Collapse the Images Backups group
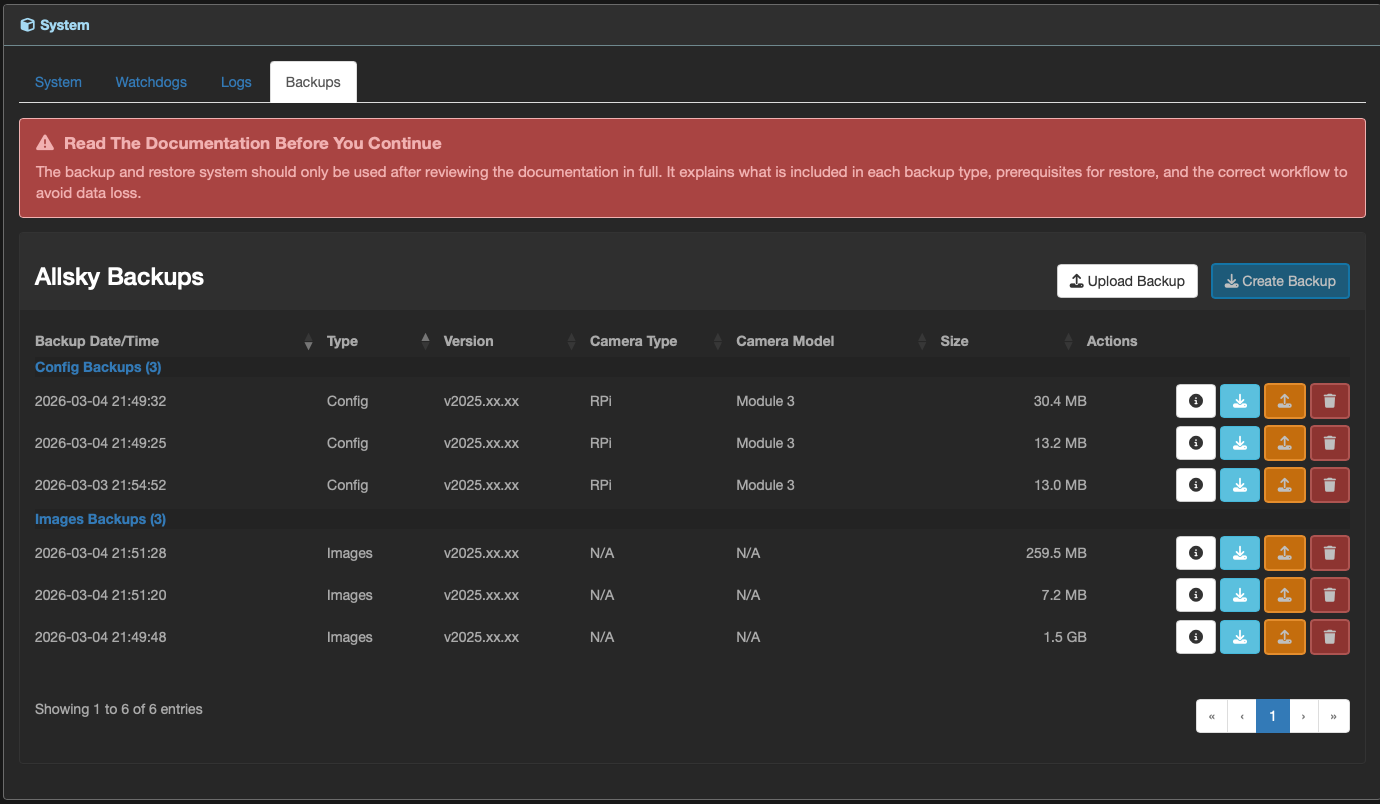The width and height of the screenshot is (1380, 804). [x=100, y=519]
